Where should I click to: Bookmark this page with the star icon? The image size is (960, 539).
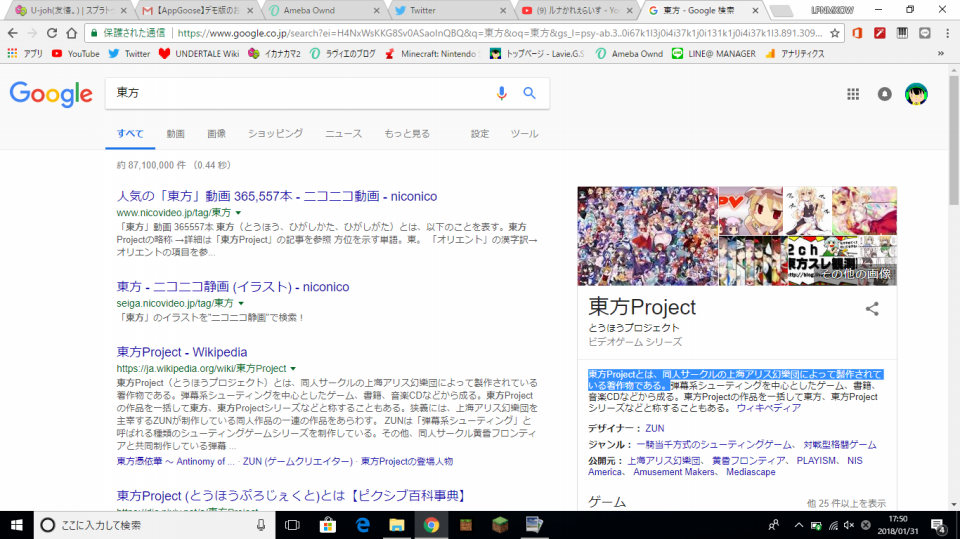[834, 33]
